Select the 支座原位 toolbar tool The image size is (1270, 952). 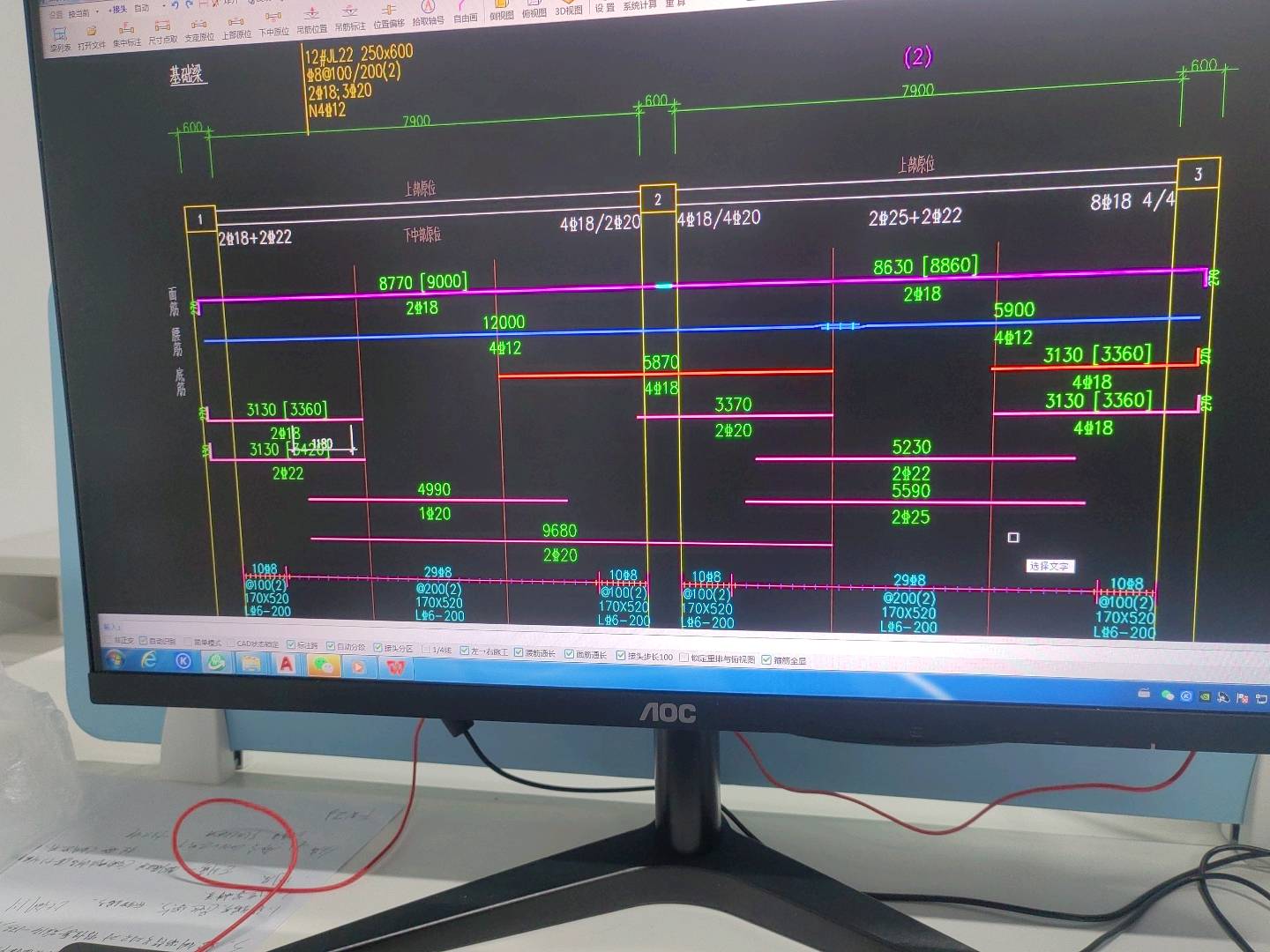click(199, 31)
